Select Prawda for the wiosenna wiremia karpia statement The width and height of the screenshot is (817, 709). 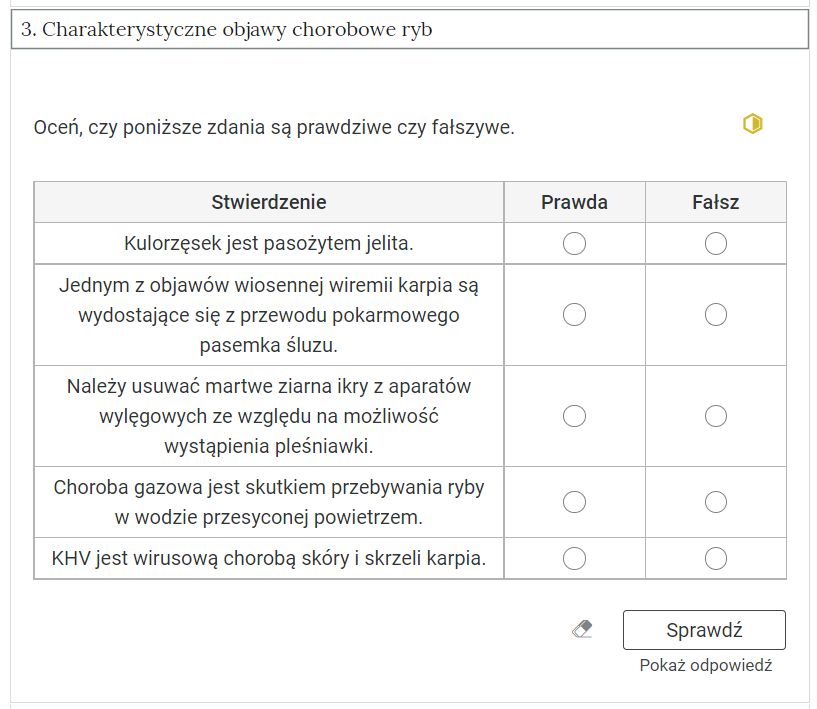[574, 314]
